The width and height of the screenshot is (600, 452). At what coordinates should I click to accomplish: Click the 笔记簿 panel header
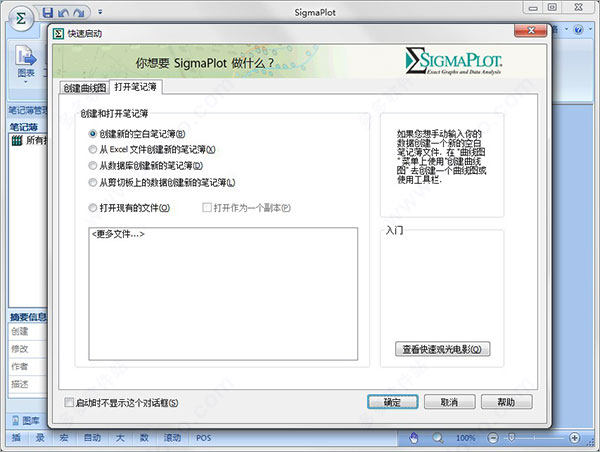coord(24,127)
